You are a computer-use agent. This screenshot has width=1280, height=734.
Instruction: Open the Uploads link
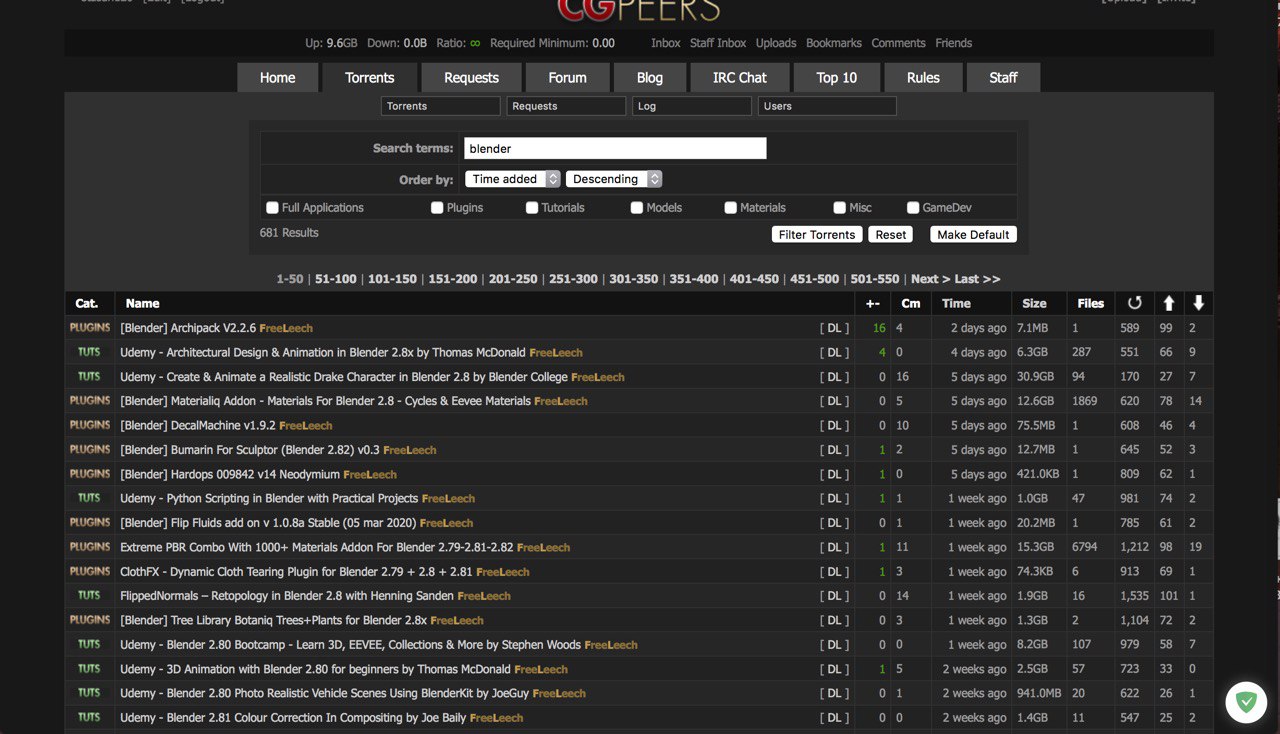(776, 43)
